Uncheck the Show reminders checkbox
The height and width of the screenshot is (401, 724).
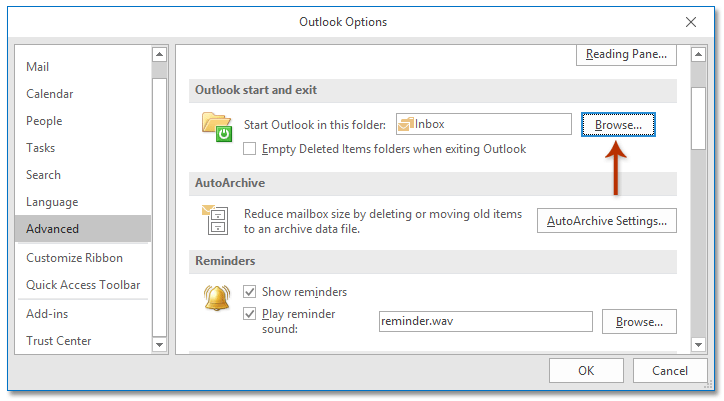pos(251,292)
